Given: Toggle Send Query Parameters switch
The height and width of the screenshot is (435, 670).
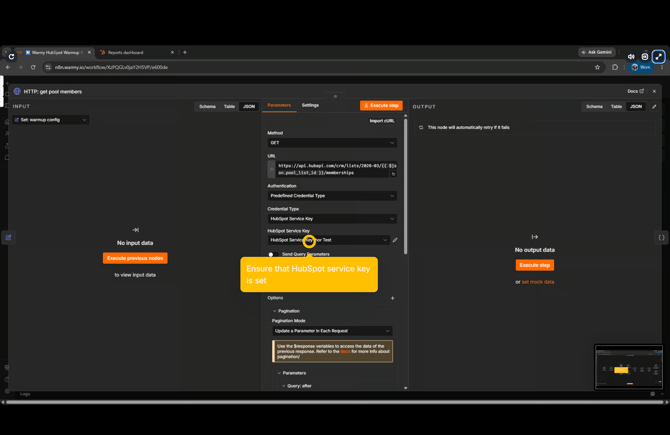Looking at the screenshot, I should tap(273, 254).
